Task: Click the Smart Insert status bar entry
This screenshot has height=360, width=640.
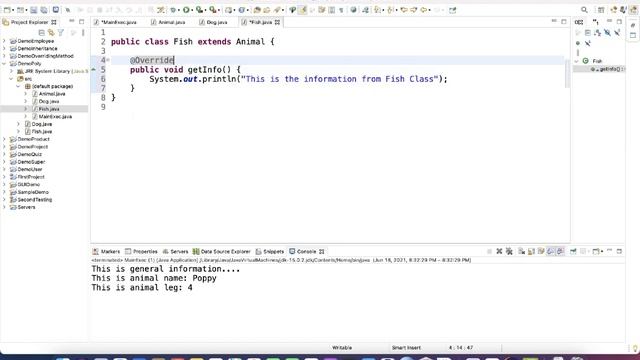Action: 406,348
